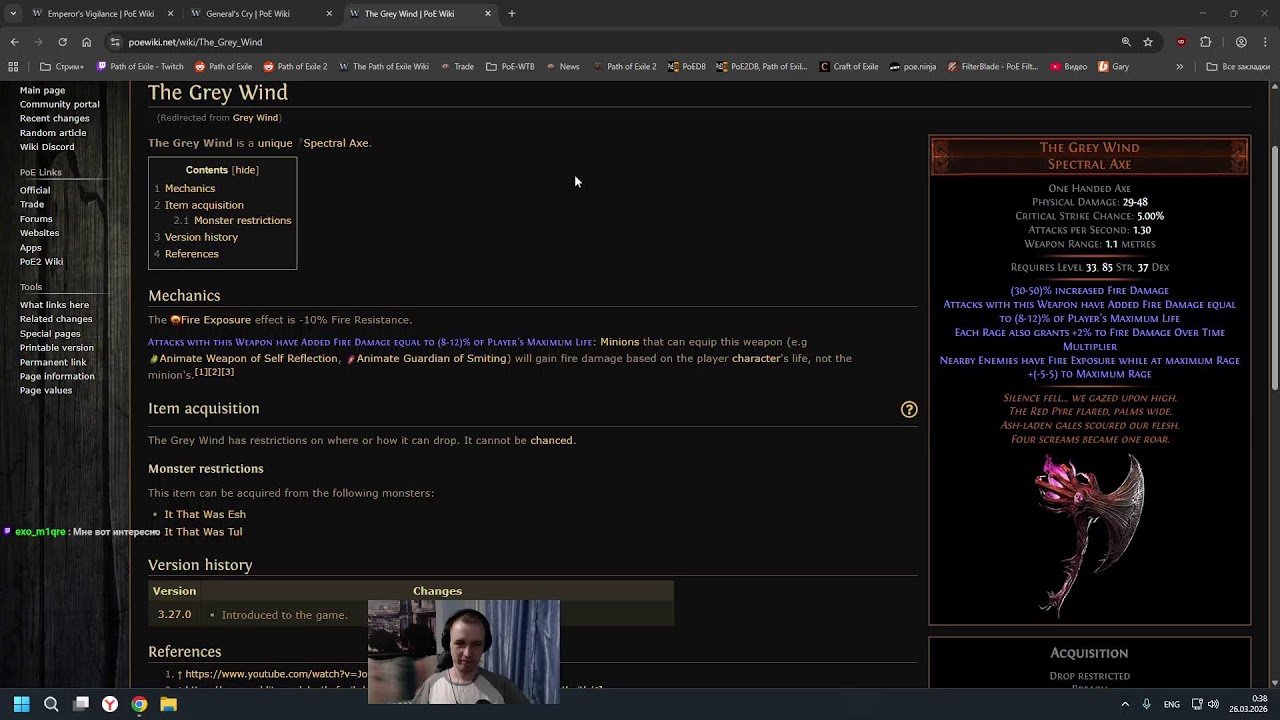Open the browser profile avatar
The height and width of the screenshot is (720, 1280).
pyautogui.click(x=1241, y=42)
